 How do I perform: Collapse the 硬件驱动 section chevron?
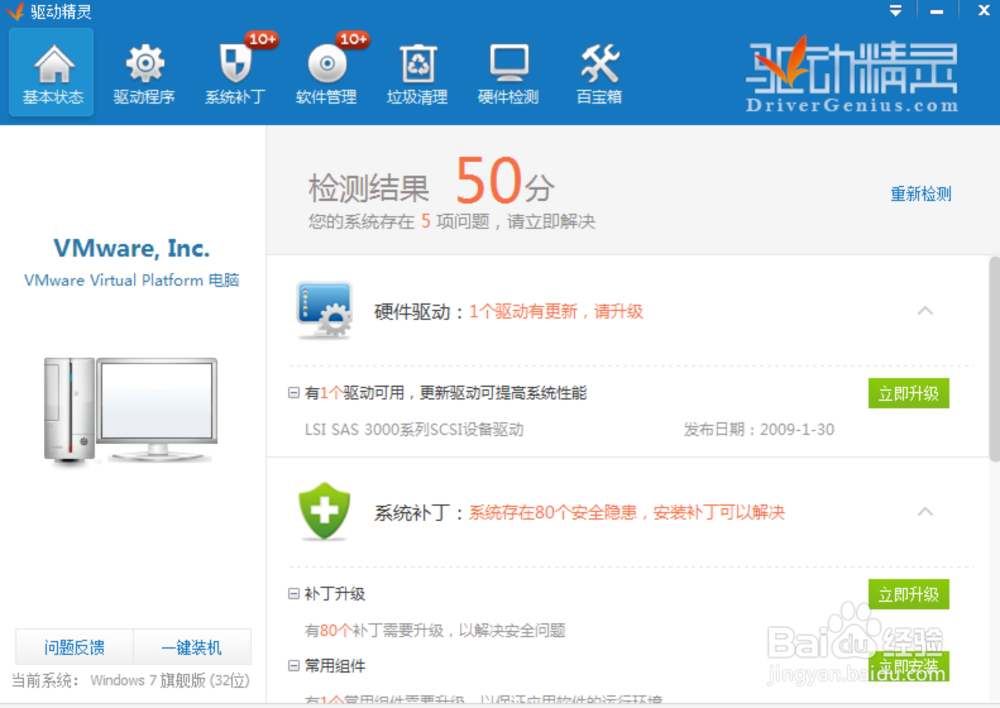pos(925,311)
